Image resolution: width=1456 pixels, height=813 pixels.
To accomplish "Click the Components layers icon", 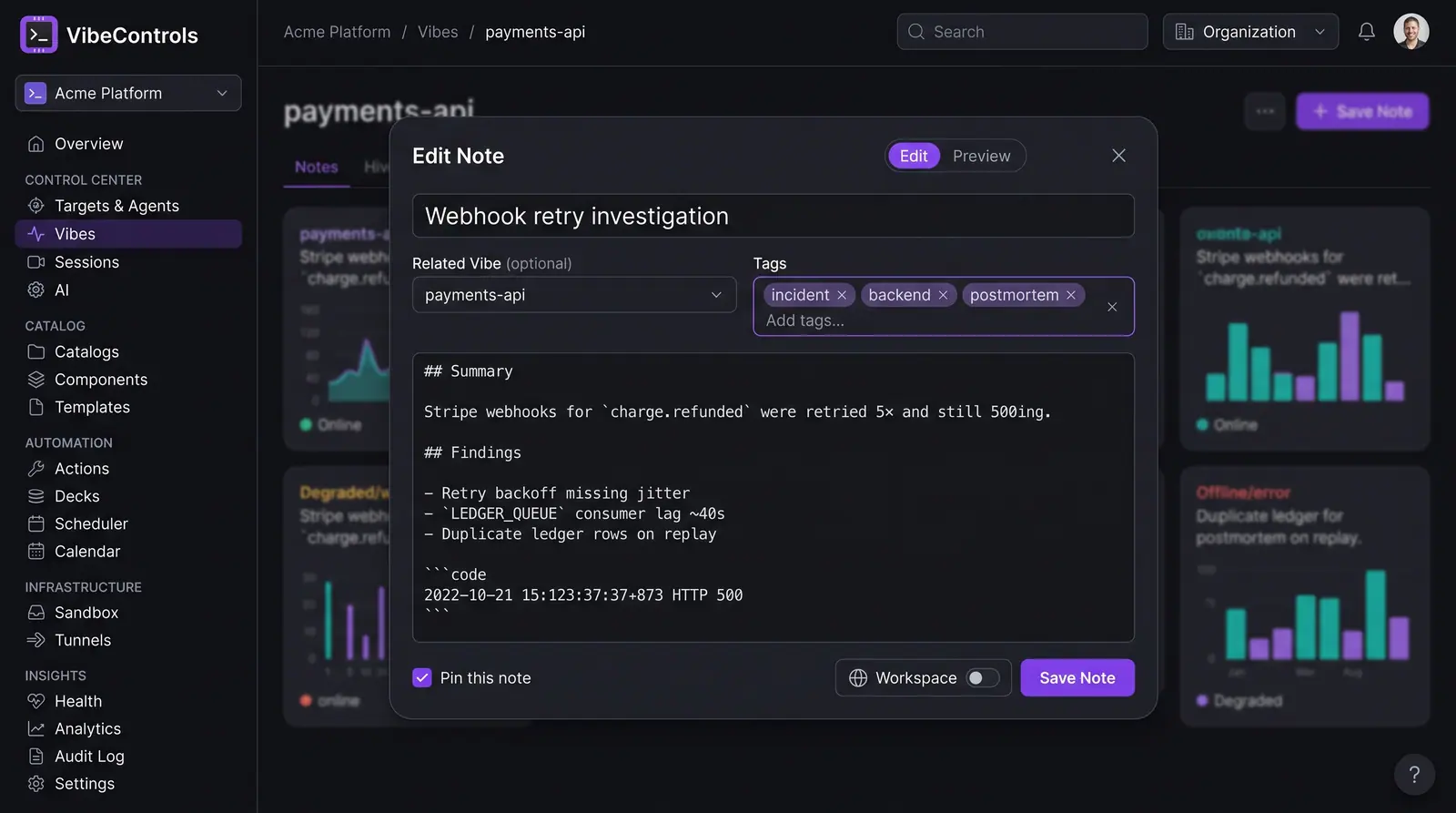I will (36, 380).
